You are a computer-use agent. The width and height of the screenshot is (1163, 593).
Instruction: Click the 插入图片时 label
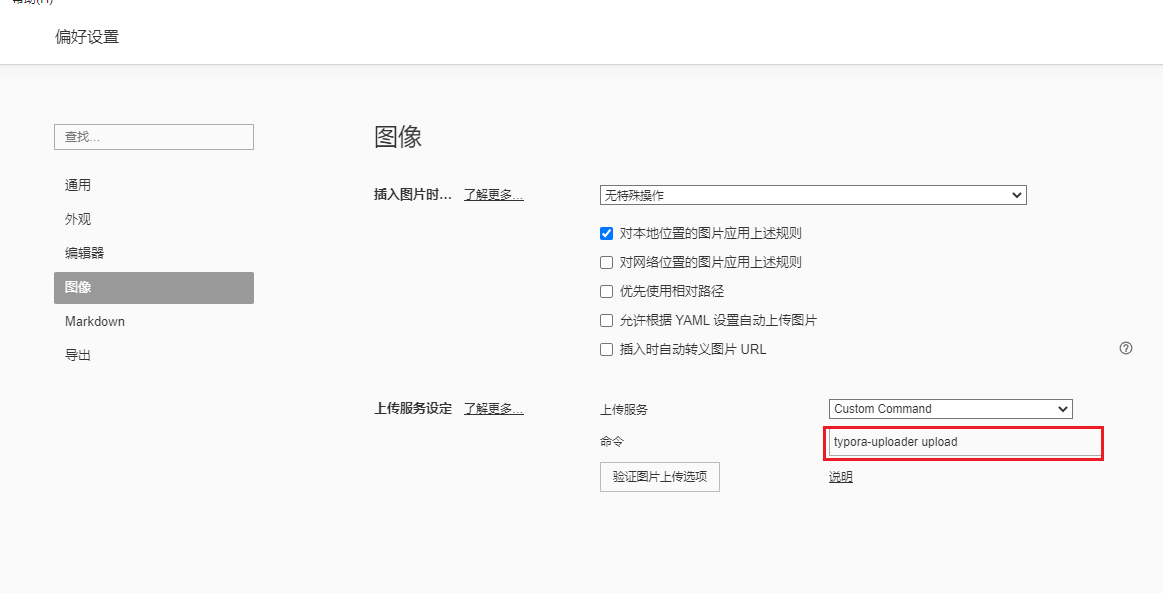point(413,195)
